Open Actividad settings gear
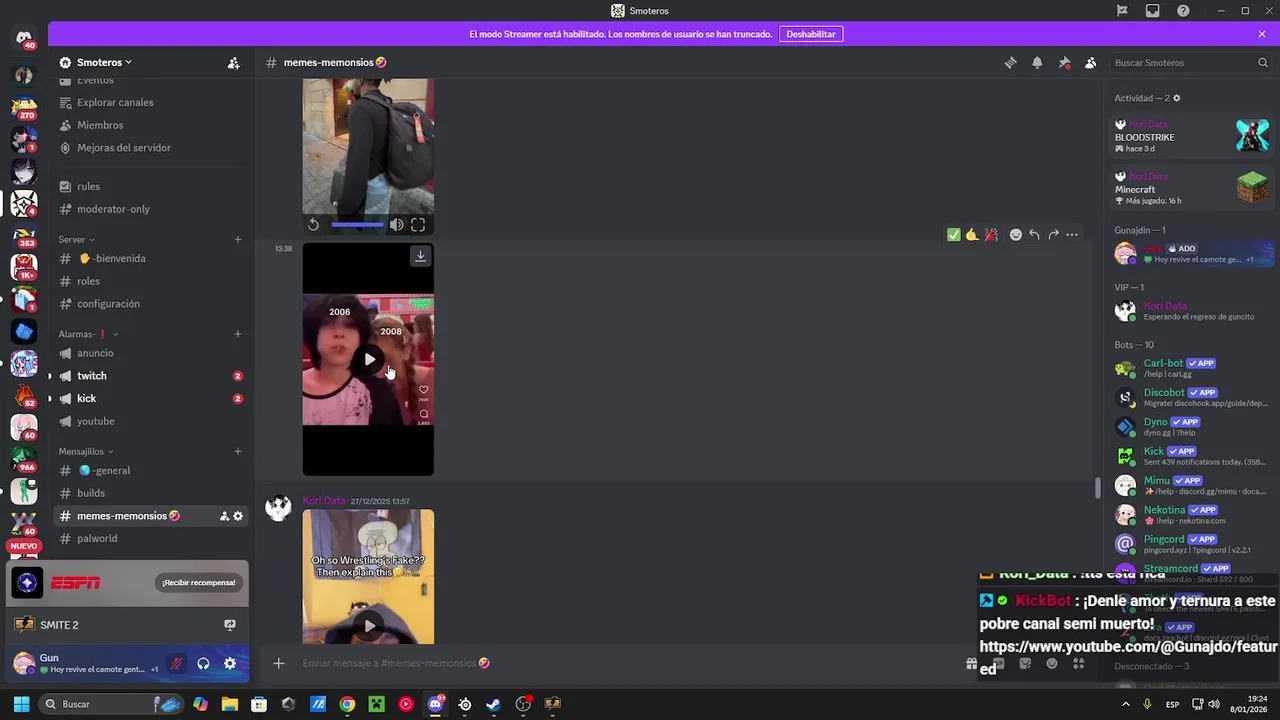 pos(1176,98)
